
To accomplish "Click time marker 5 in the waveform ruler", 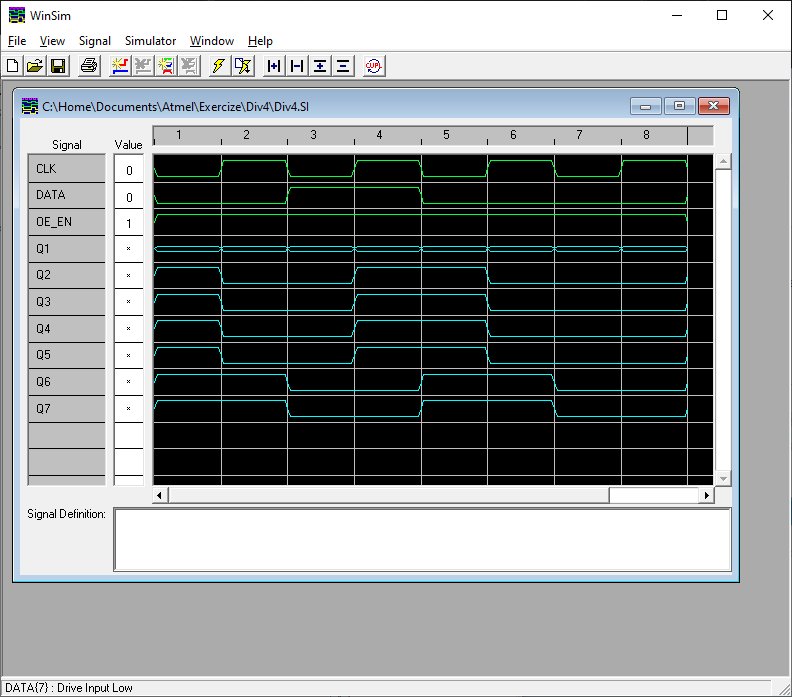I will (446, 135).
